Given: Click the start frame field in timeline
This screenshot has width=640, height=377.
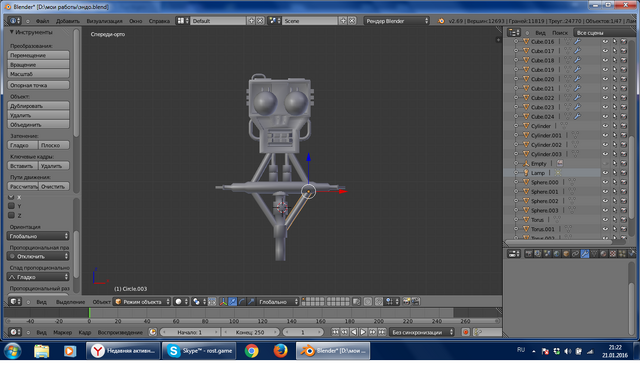Looking at the screenshot, I should tap(189, 332).
